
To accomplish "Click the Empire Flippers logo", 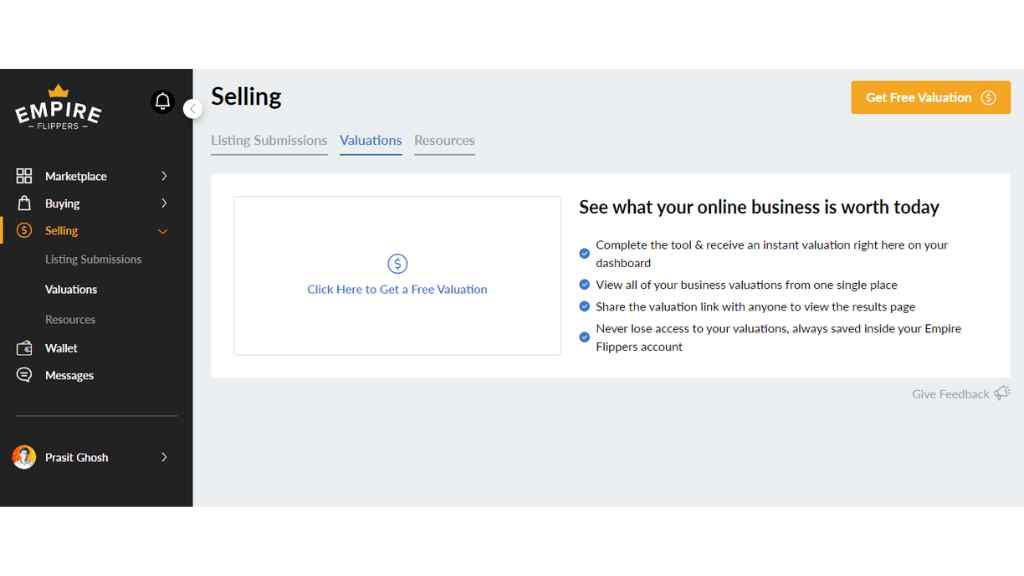I will [58, 107].
